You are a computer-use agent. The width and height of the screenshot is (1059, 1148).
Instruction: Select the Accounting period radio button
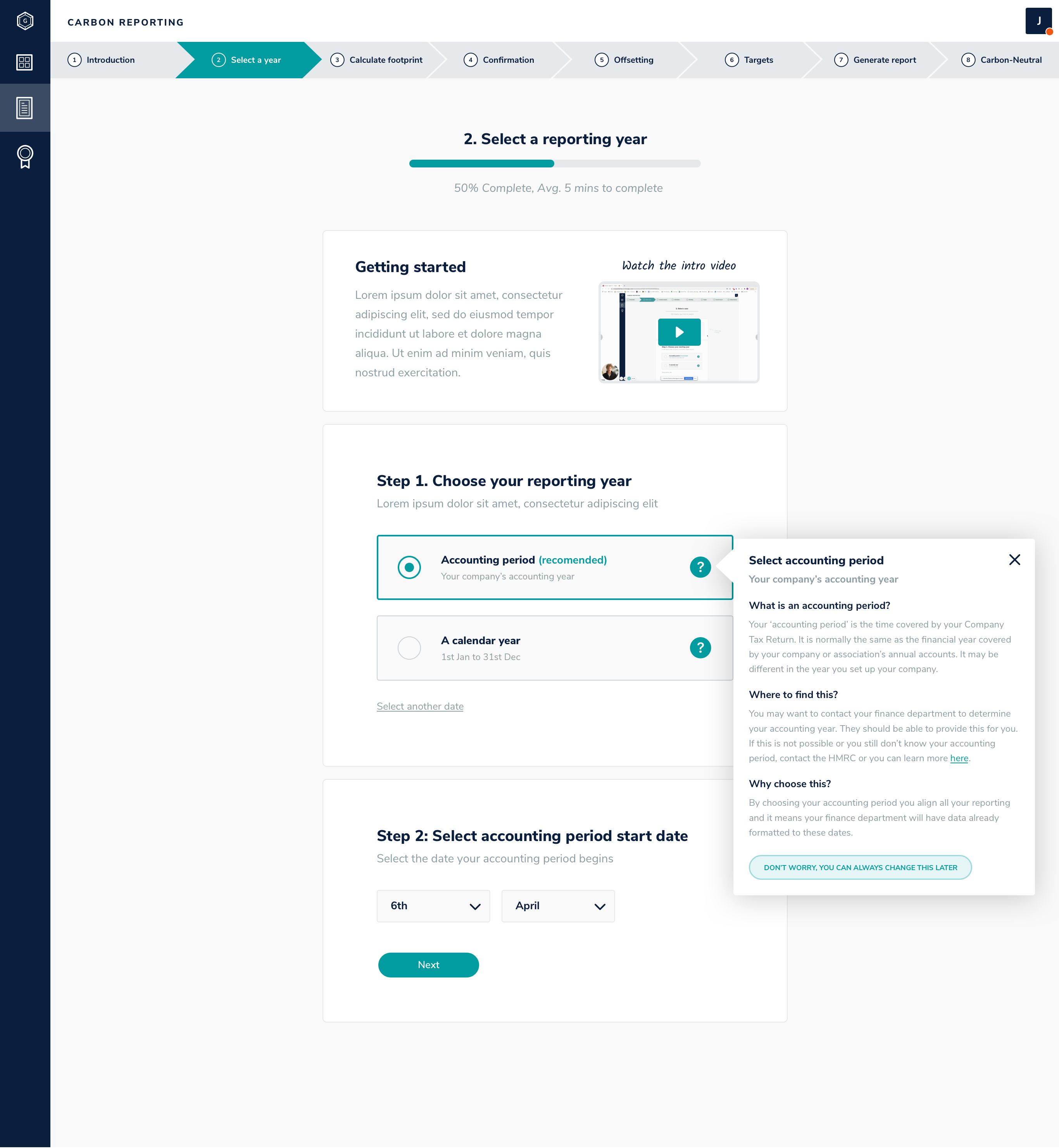[409, 567]
